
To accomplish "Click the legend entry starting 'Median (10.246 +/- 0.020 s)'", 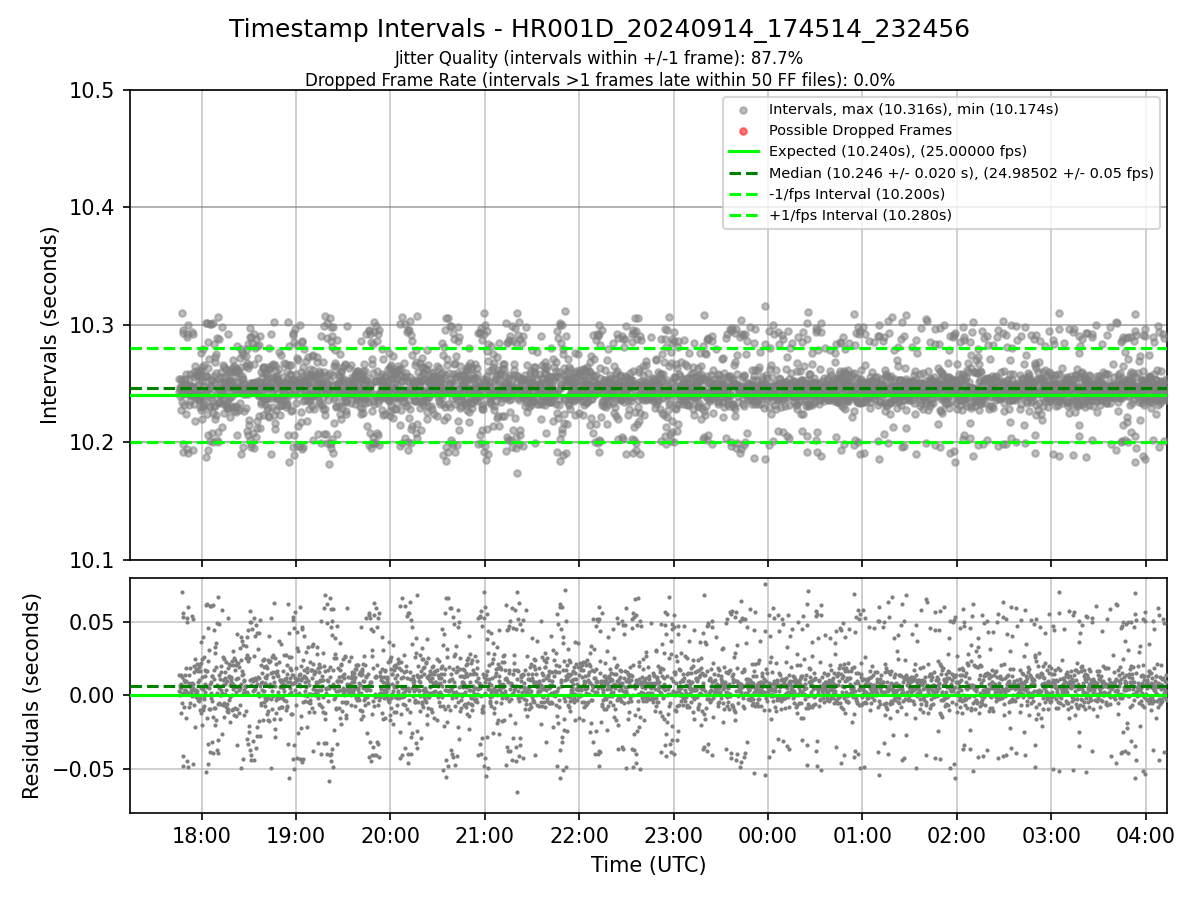I will pyautogui.click(x=961, y=172).
